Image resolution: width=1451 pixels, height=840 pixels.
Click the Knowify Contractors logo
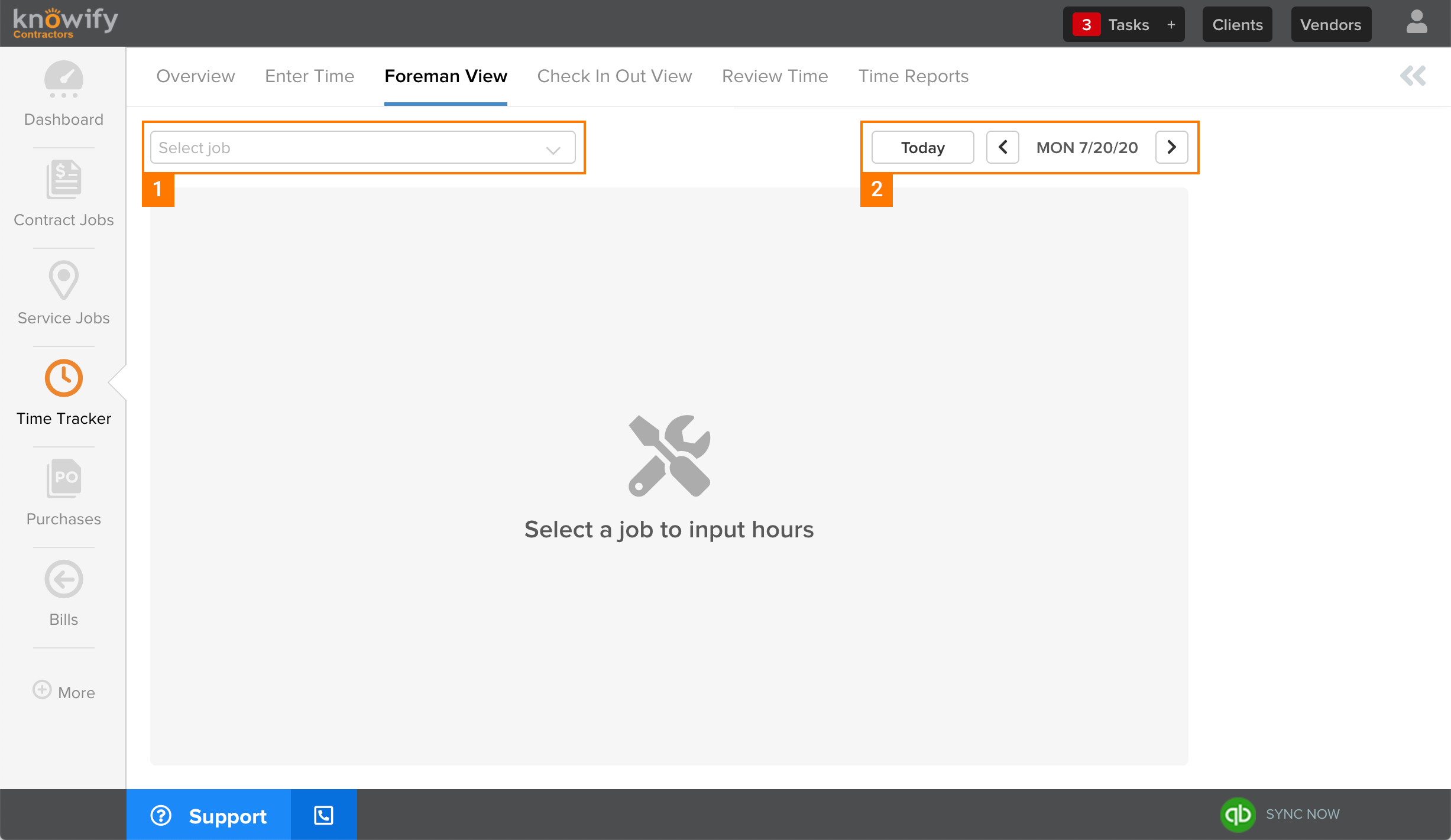click(65, 23)
